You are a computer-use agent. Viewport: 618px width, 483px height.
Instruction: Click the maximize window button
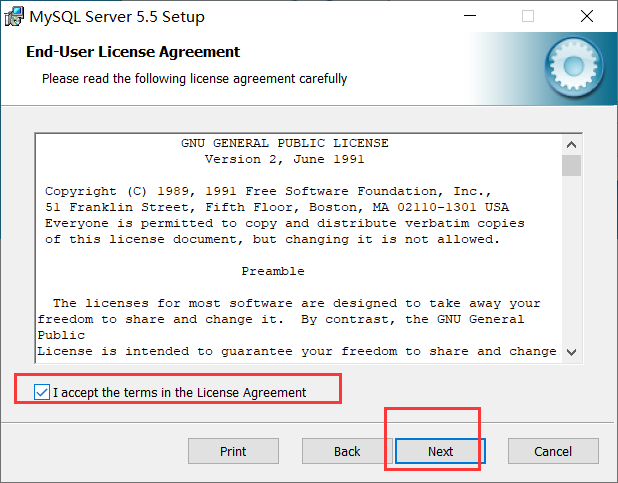[x=528, y=17]
